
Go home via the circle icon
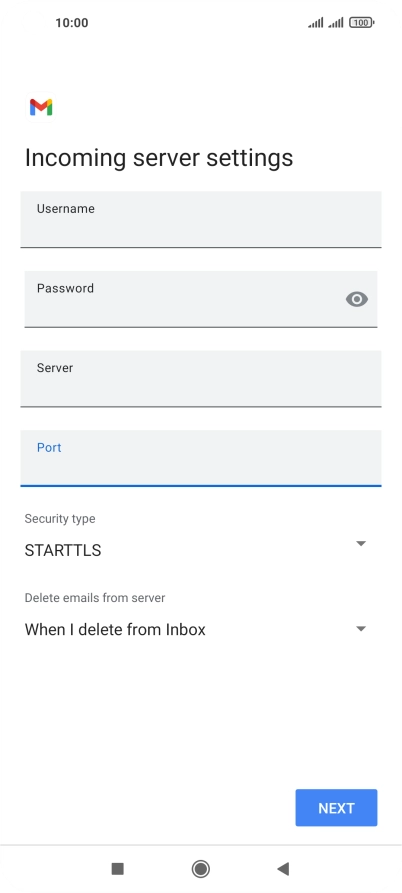pyautogui.click(x=200, y=869)
